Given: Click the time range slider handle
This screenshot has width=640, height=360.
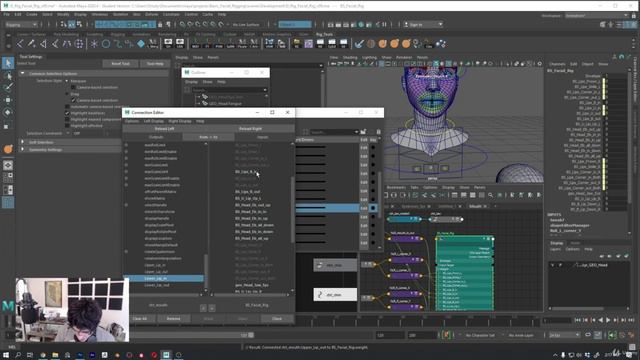Looking at the screenshot, I should click(251, 335).
